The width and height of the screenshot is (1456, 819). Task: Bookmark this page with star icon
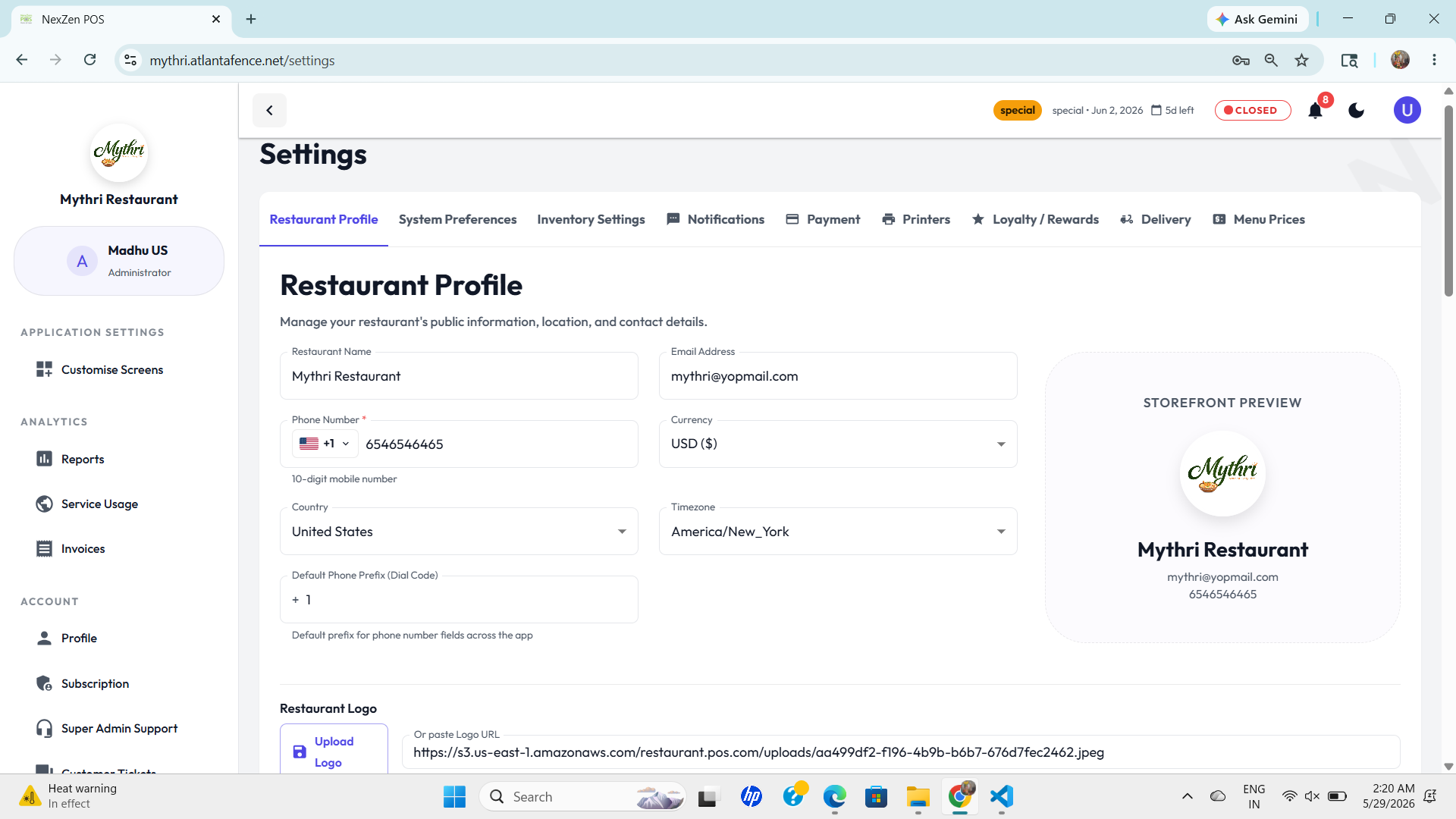[x=1302, y=61]
